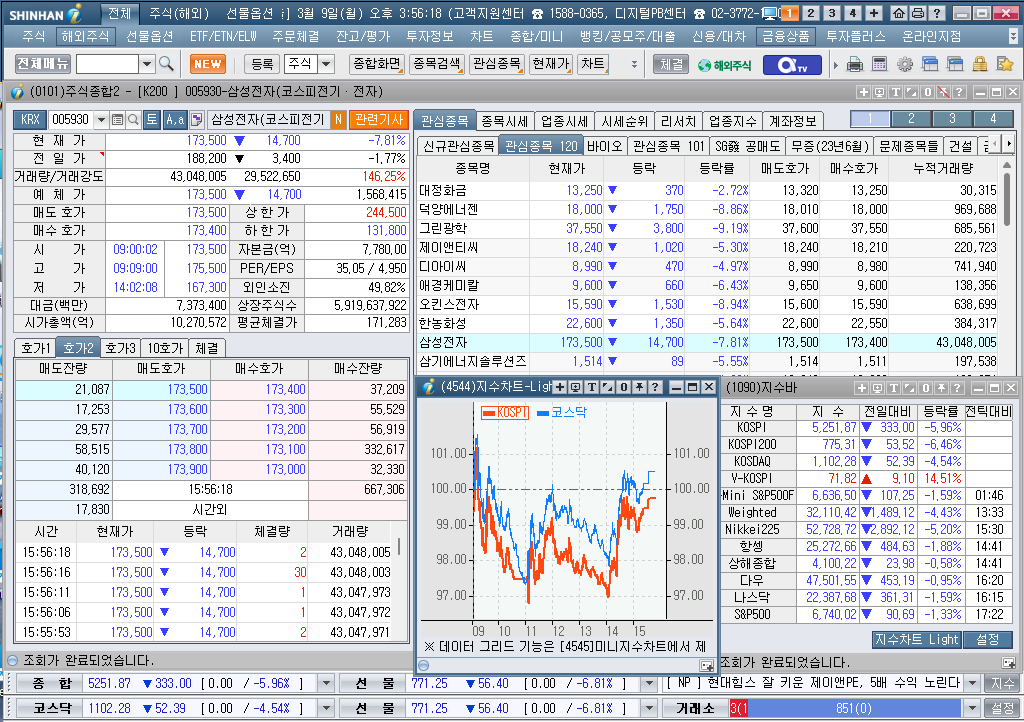Open dropdown next to 코스닥 index ticker
The width and height of the screenshot is (1024, 722).
click(327, 708)
